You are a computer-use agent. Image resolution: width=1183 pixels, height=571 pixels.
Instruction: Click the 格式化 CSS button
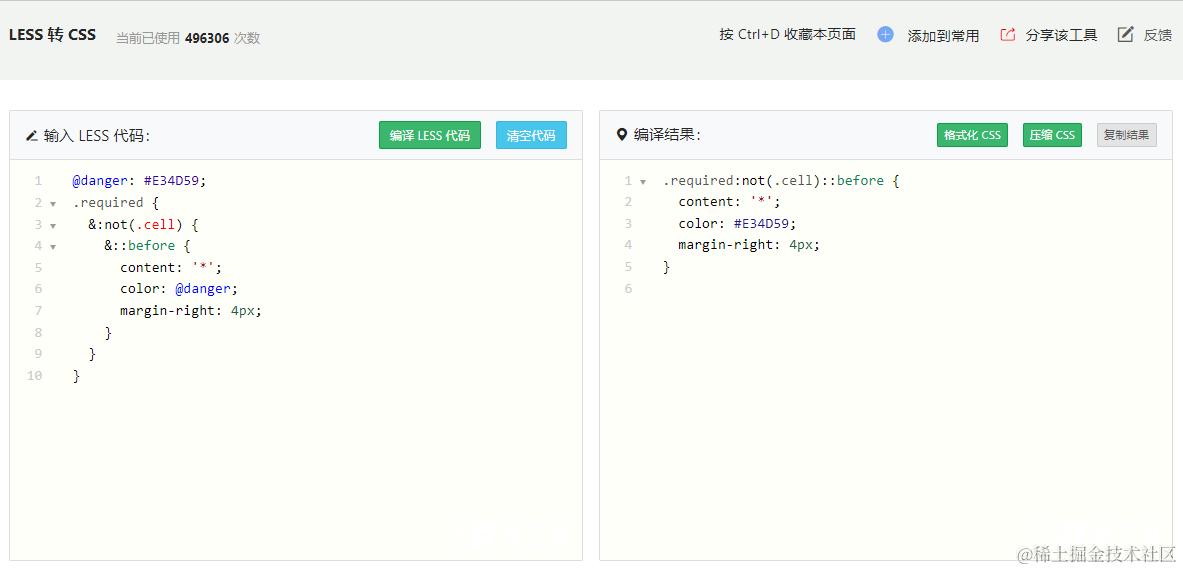click(x=972, y=135)
